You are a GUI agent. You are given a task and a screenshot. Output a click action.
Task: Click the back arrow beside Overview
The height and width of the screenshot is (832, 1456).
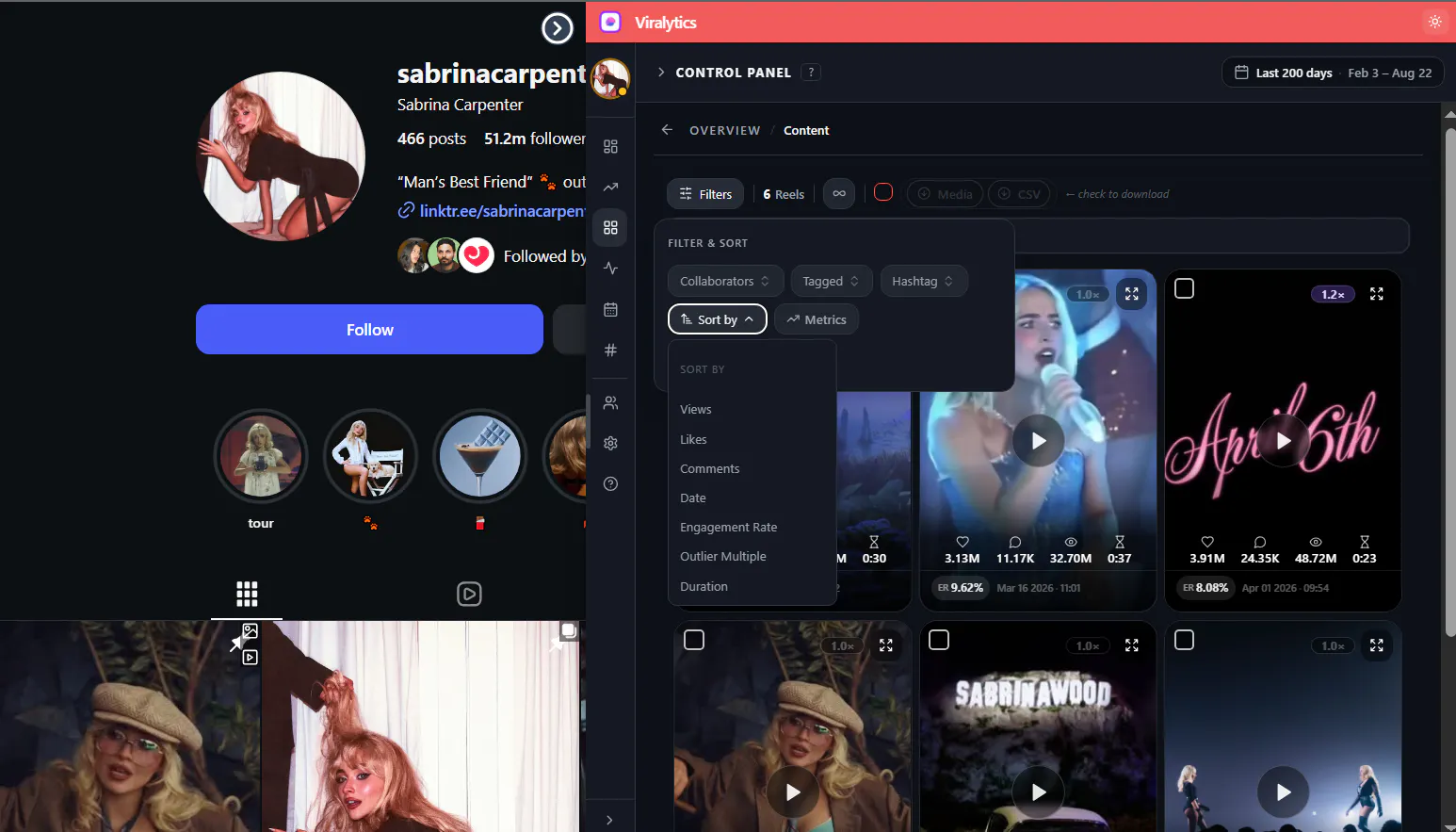(x=667, y=130)
